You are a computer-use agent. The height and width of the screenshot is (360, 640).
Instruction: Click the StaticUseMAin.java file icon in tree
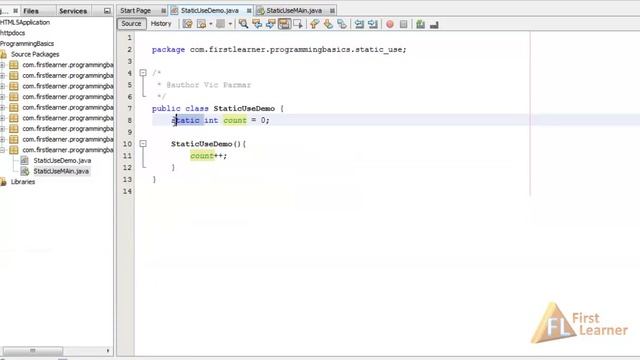pos(24,171)
